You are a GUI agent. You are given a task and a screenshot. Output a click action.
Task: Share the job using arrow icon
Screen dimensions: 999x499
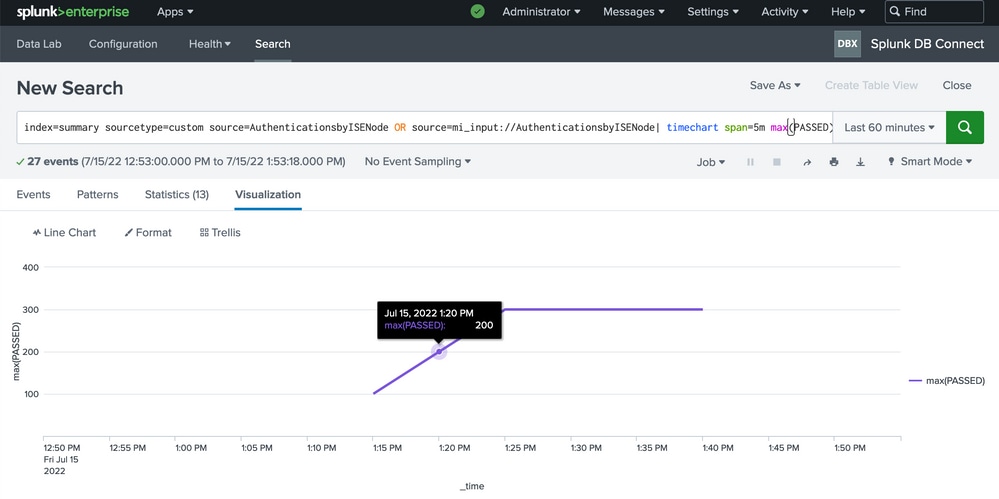click(x=807, y=162)
